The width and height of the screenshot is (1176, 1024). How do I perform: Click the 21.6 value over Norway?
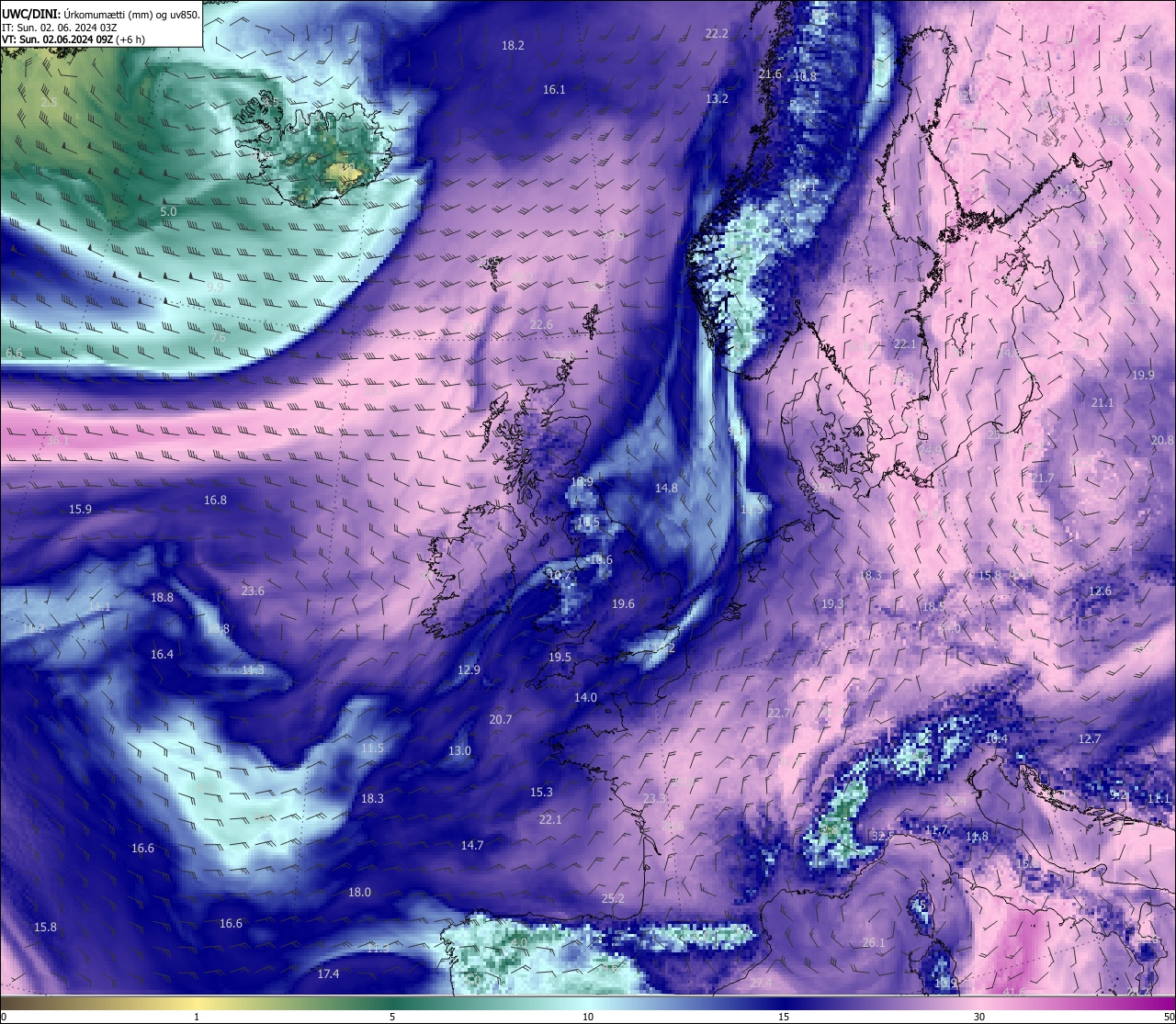pos(770,73)
